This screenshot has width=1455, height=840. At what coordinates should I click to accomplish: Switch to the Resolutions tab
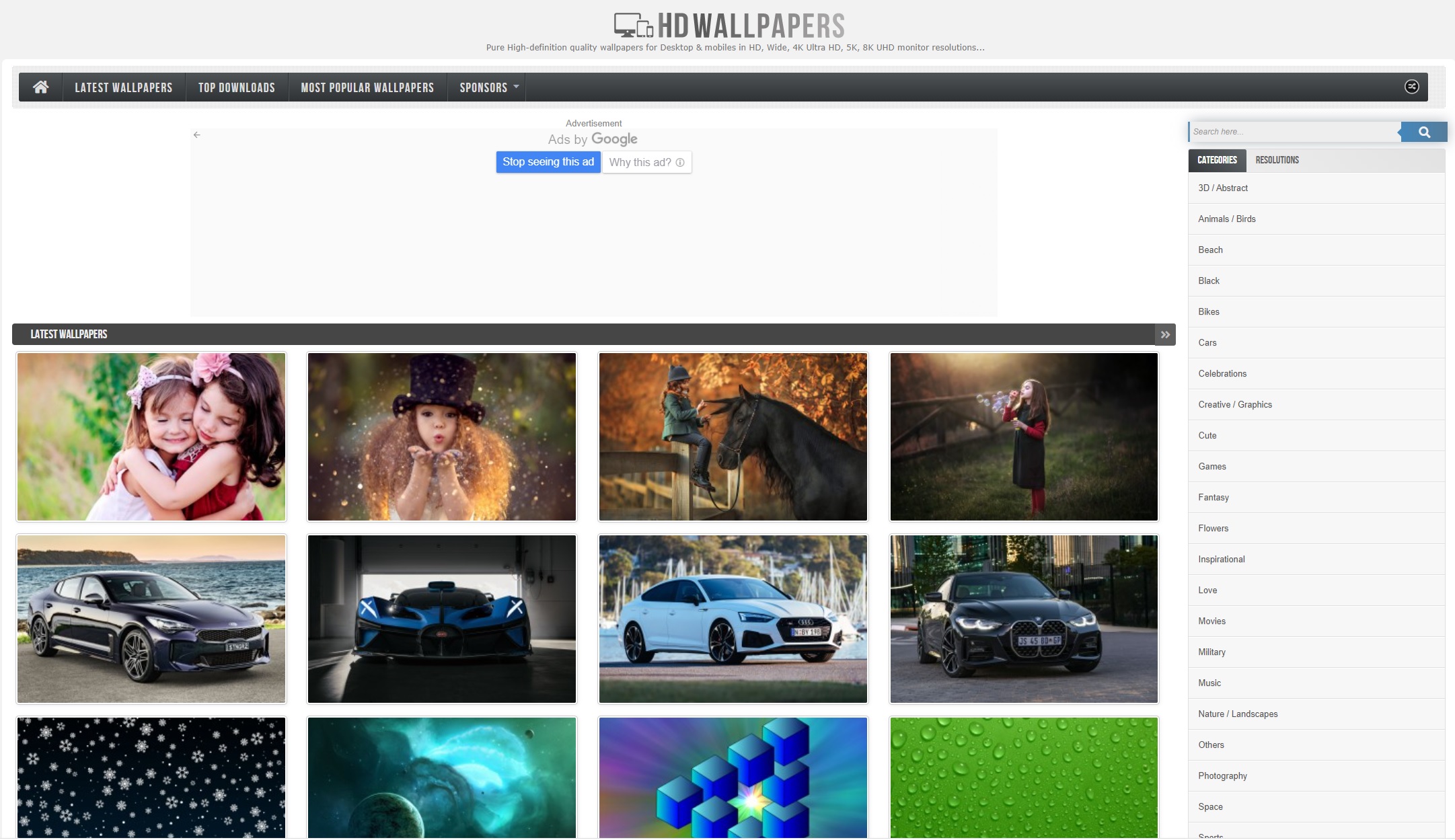point(1277,160)
